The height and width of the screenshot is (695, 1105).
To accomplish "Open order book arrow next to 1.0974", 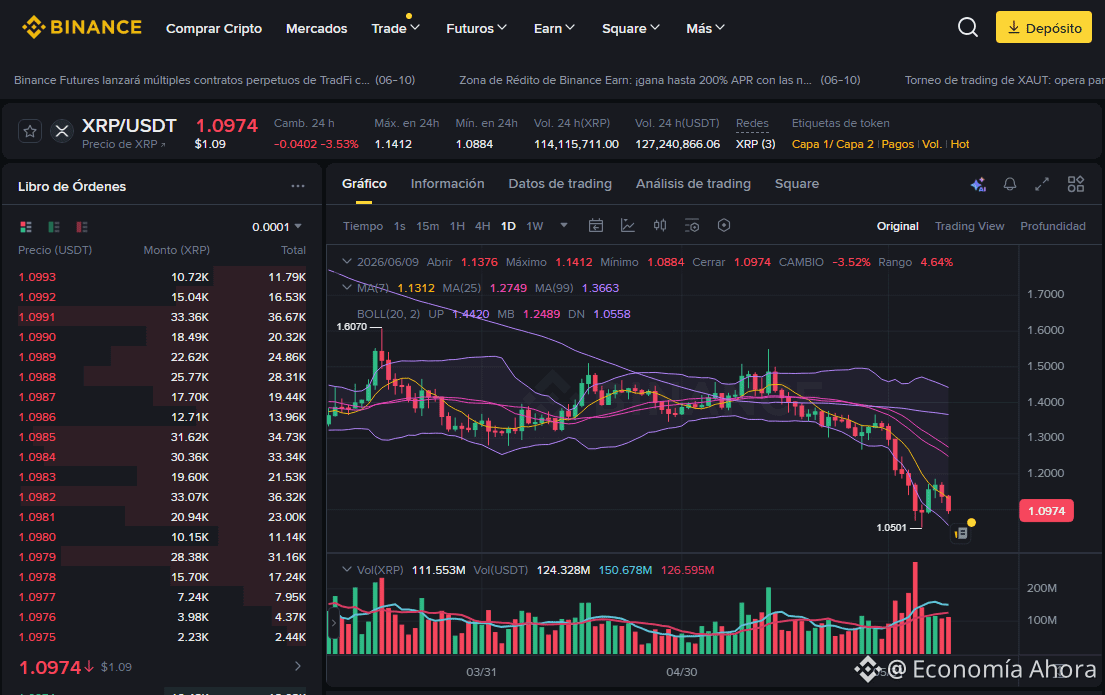I will click(x=297, y=666).
